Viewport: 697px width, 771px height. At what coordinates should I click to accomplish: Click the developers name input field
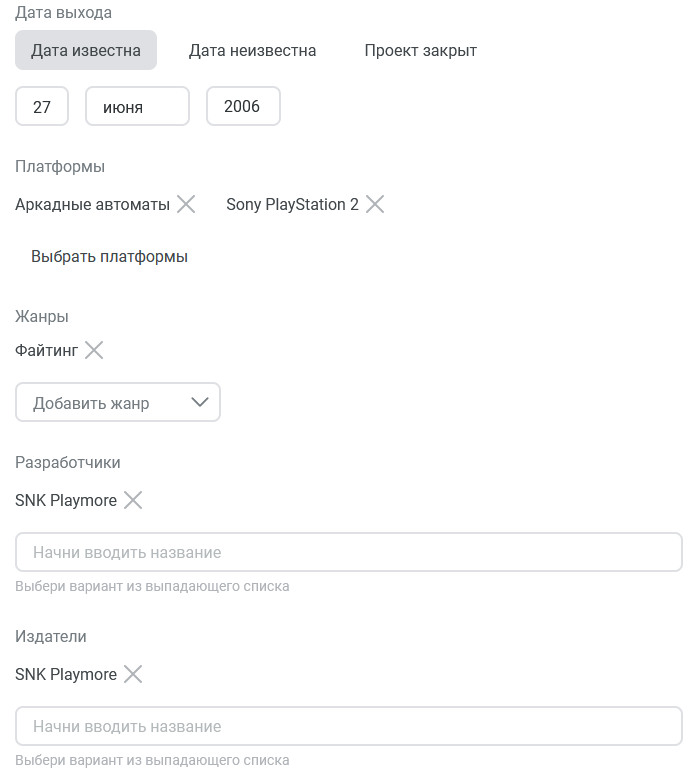(x=349, y=552)
